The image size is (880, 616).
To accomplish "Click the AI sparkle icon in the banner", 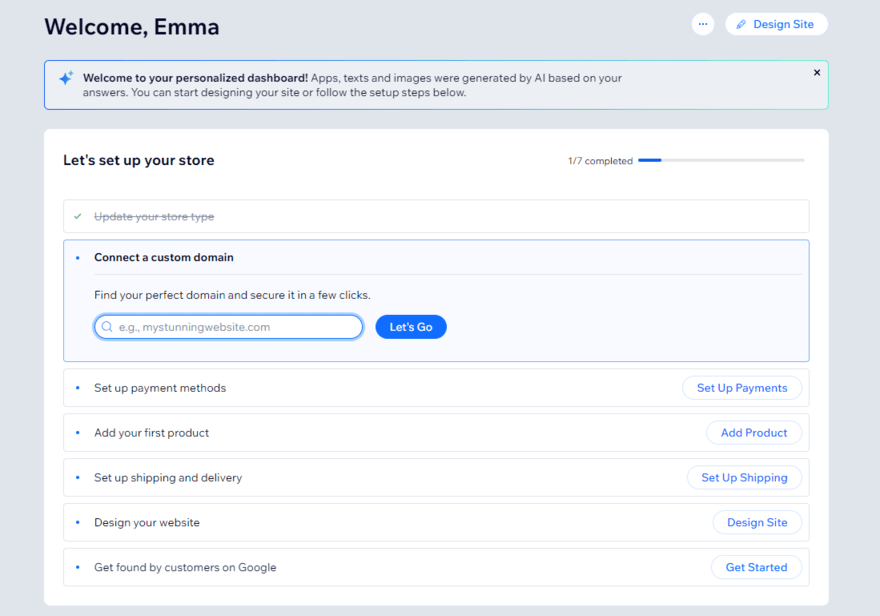I will (66, 78).
